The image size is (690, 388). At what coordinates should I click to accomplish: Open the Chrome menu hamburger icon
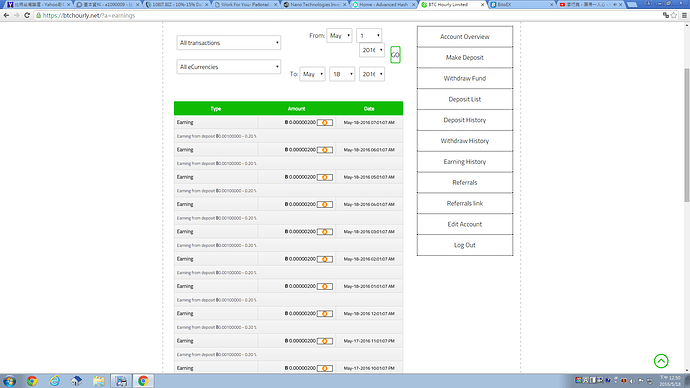point(684,15)
